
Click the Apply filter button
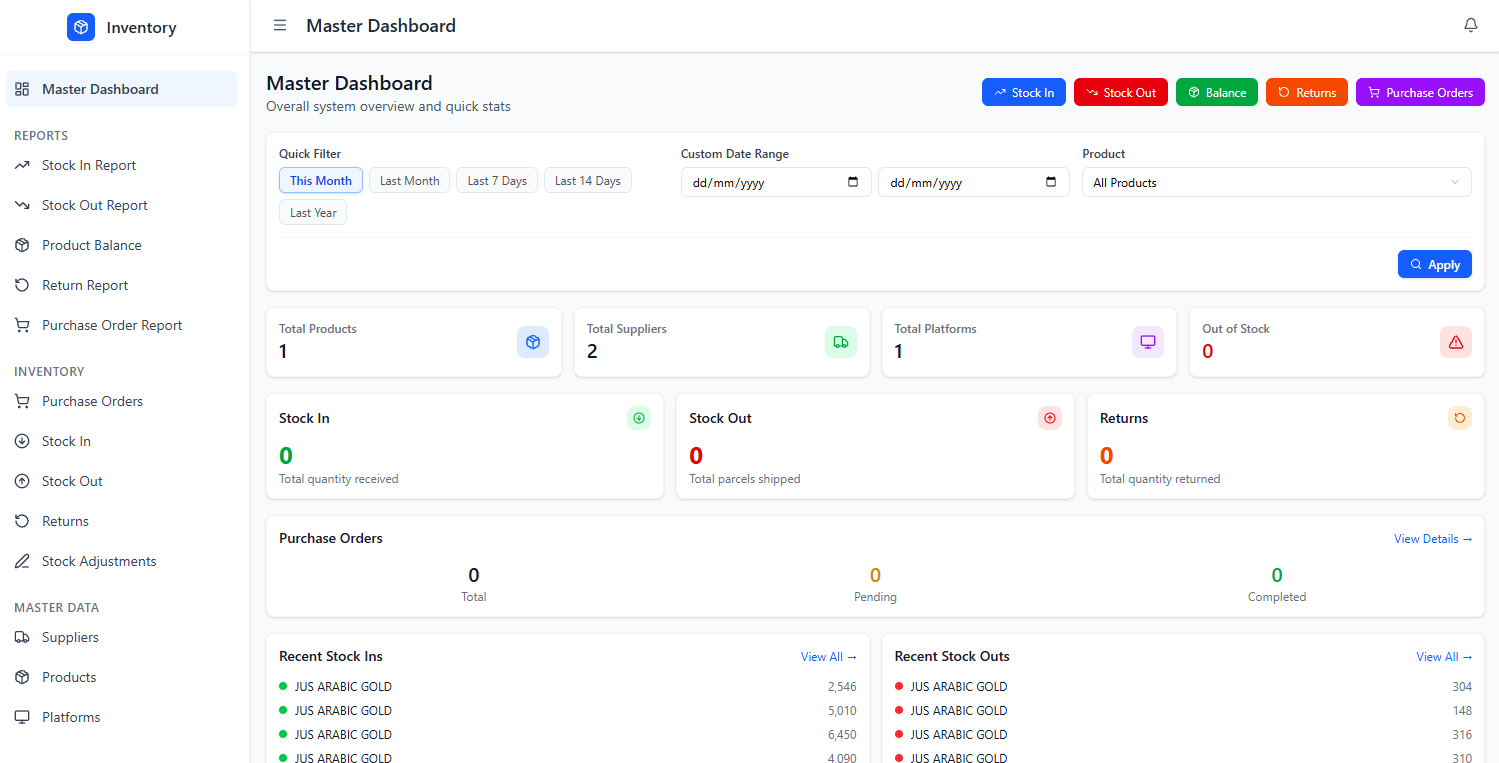(x=1434, y=264)
